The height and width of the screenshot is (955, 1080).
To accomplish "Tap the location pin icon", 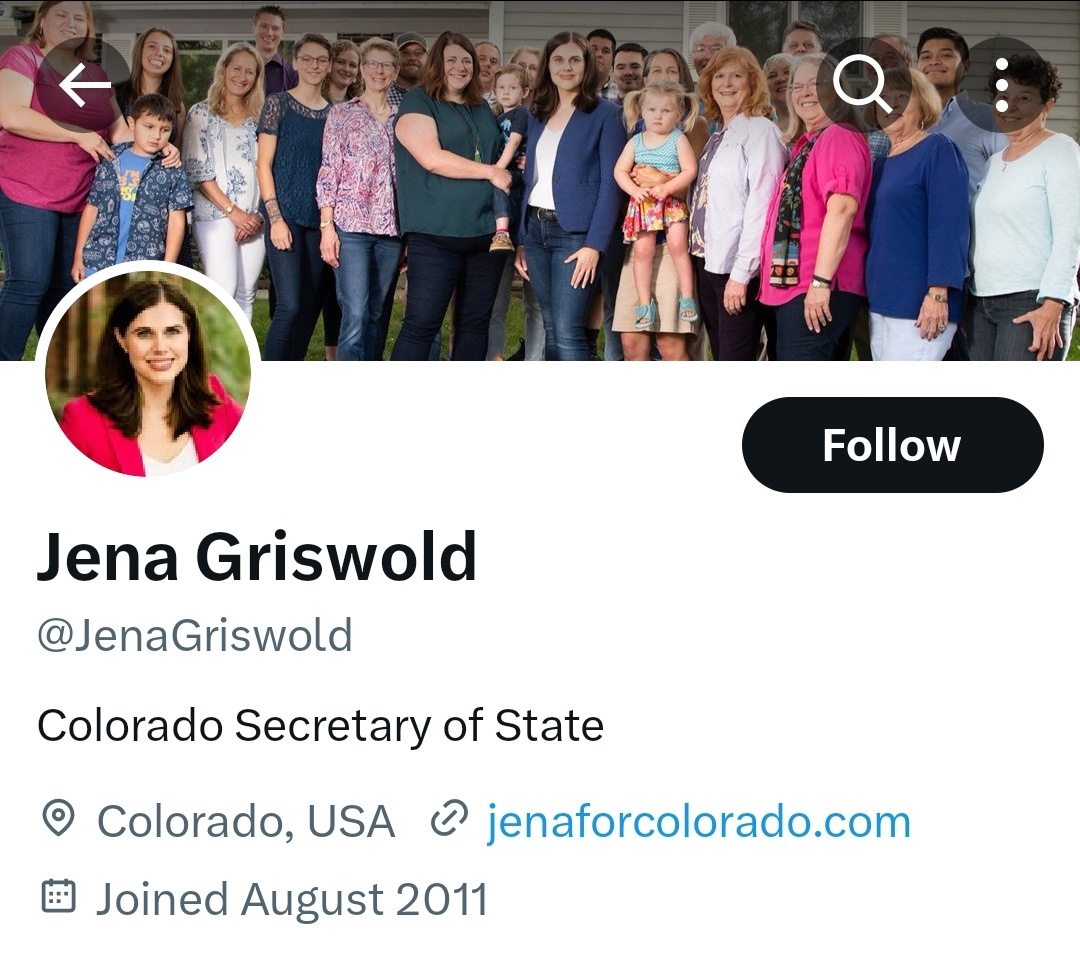I will tap(58, 818).
